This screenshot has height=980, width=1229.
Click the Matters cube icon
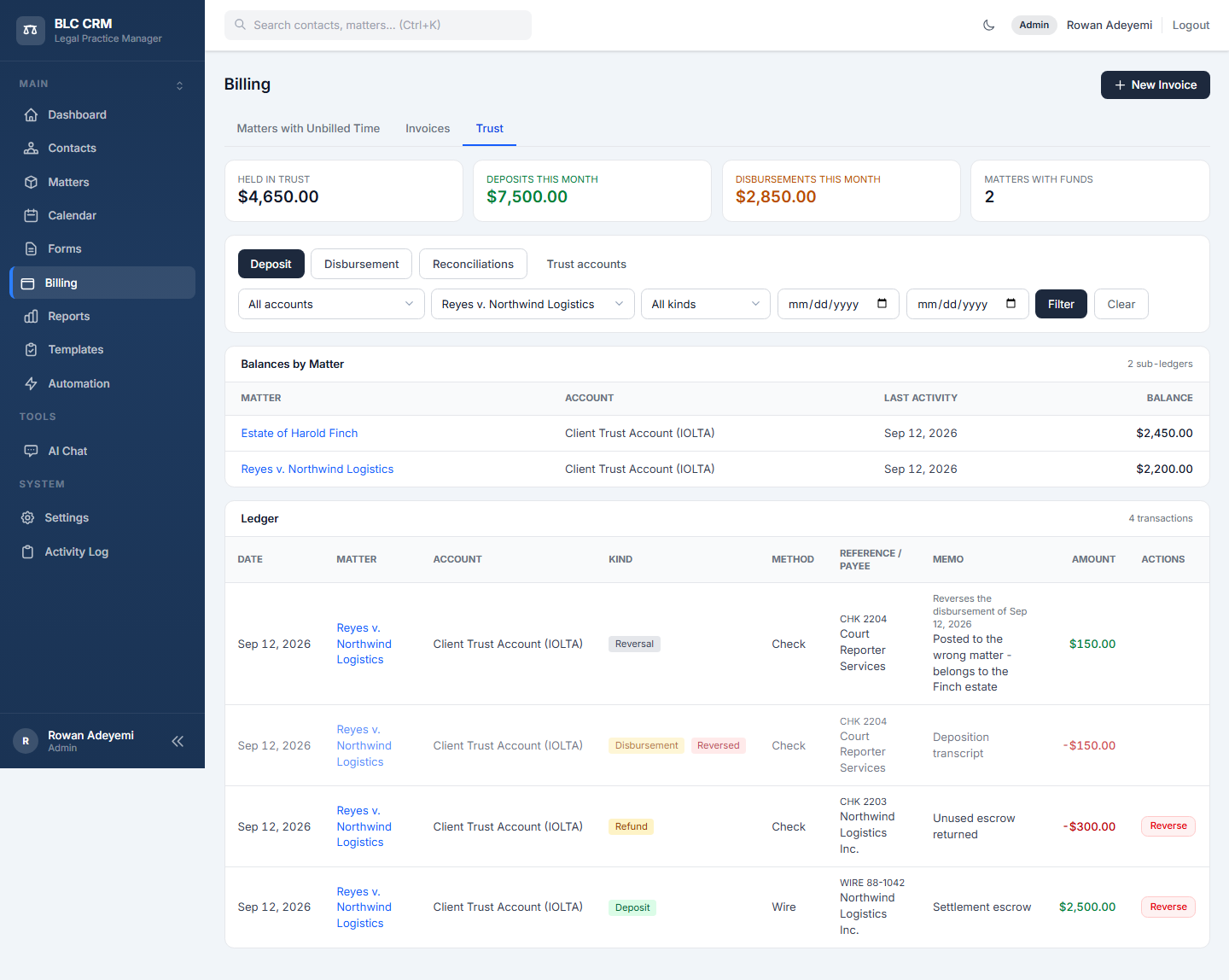click(31, 182)
